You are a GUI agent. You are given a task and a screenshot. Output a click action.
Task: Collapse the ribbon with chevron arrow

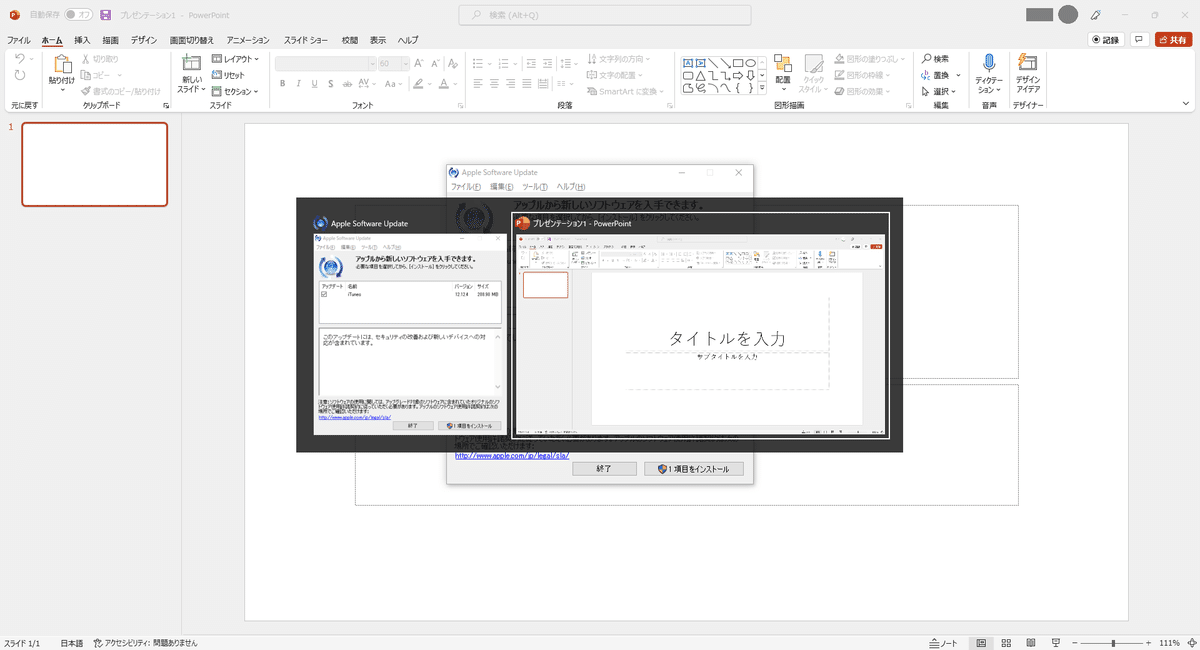pyautogui.click(x=1187, y=103)
